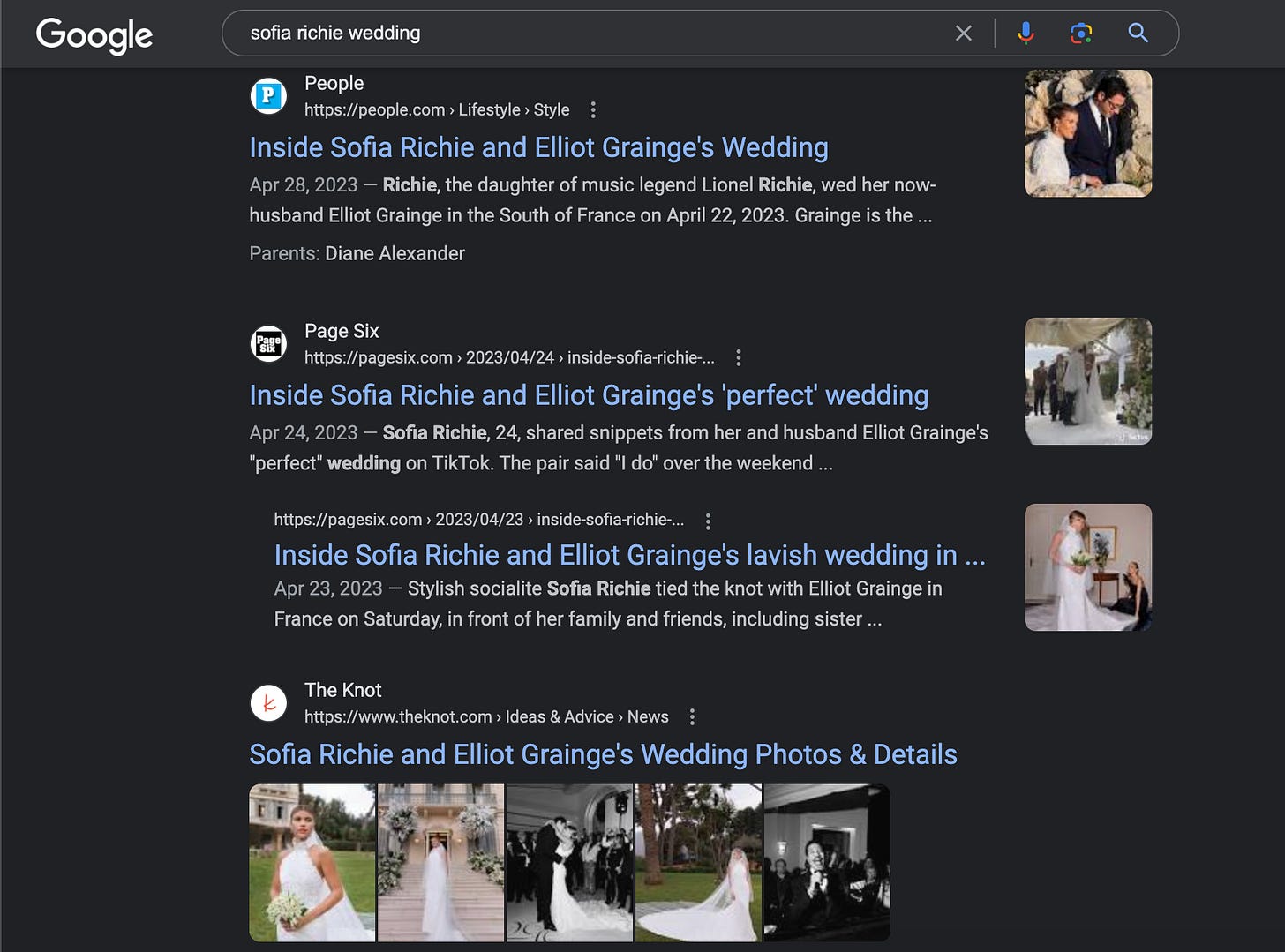Click The Knot photo of bride with long train
This screenshot has height=952, width=1285.
click(x=699, y=863)
